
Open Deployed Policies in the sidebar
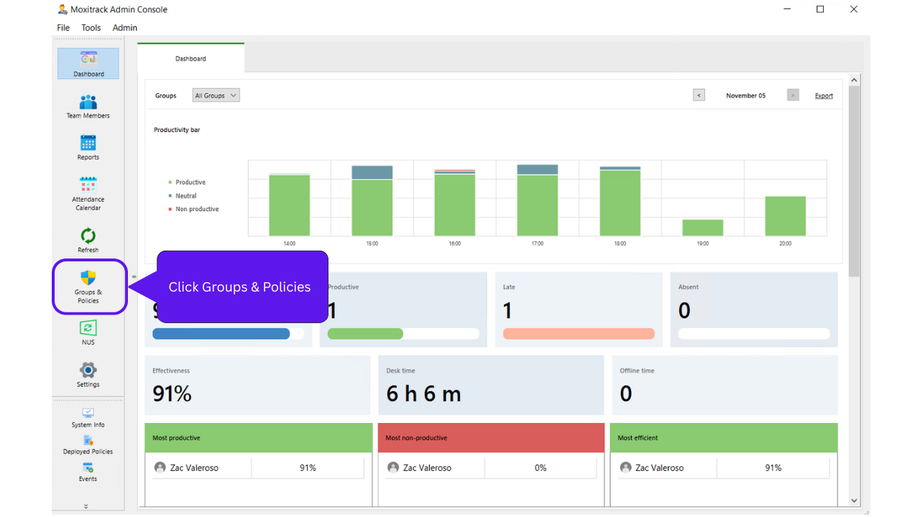(x=88, y=444)
